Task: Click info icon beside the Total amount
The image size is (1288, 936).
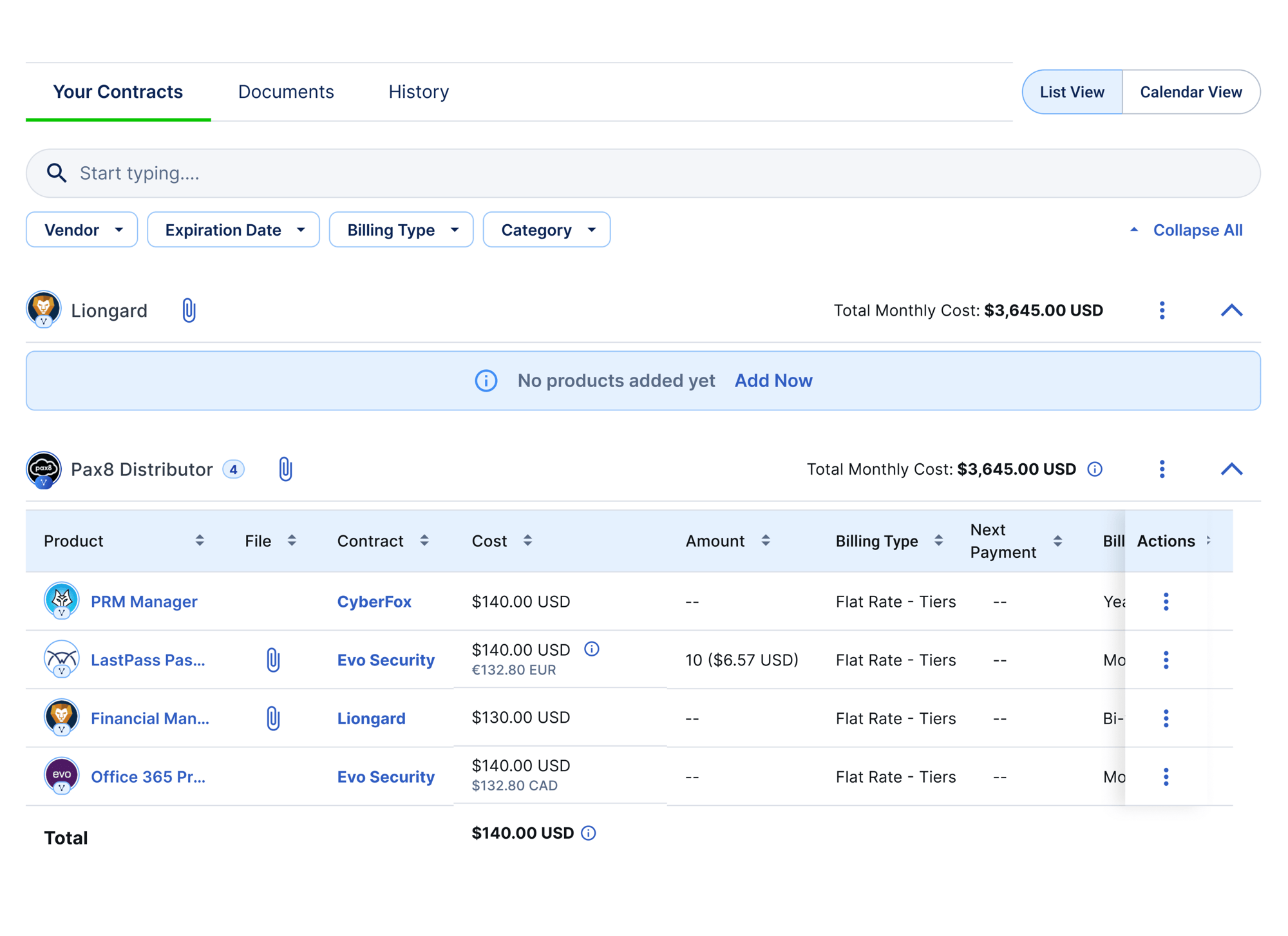Action: pos(589,833)
